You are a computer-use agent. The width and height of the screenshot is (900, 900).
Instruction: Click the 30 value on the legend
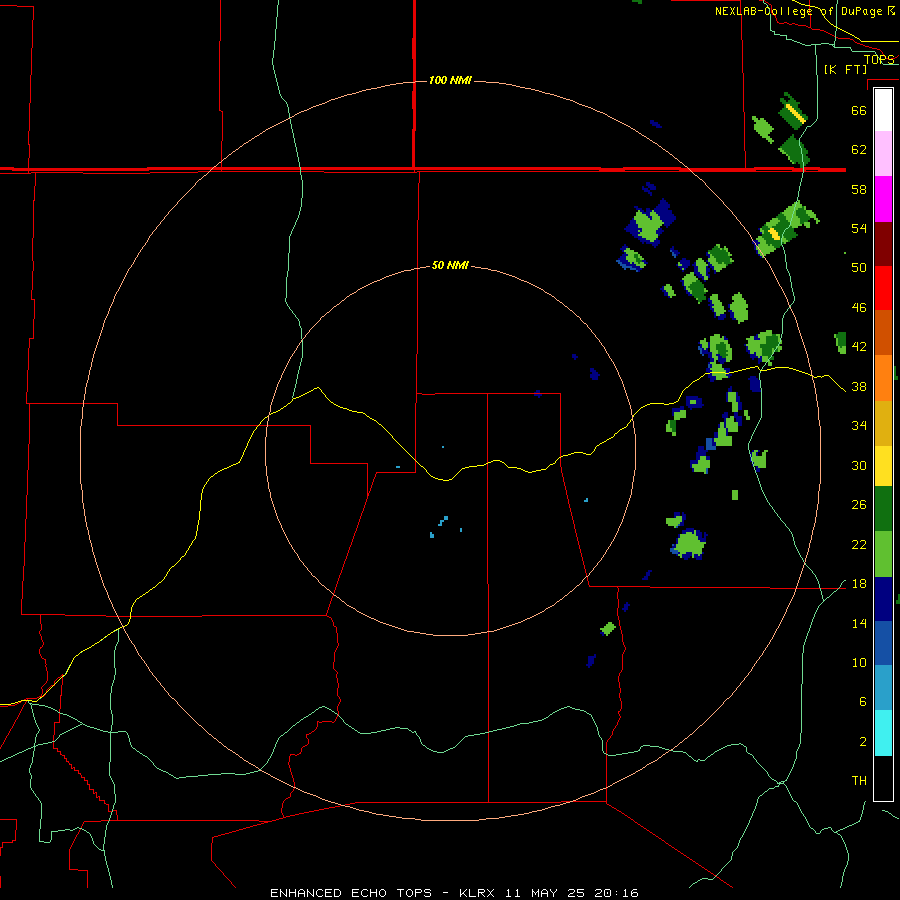point(859,465)
